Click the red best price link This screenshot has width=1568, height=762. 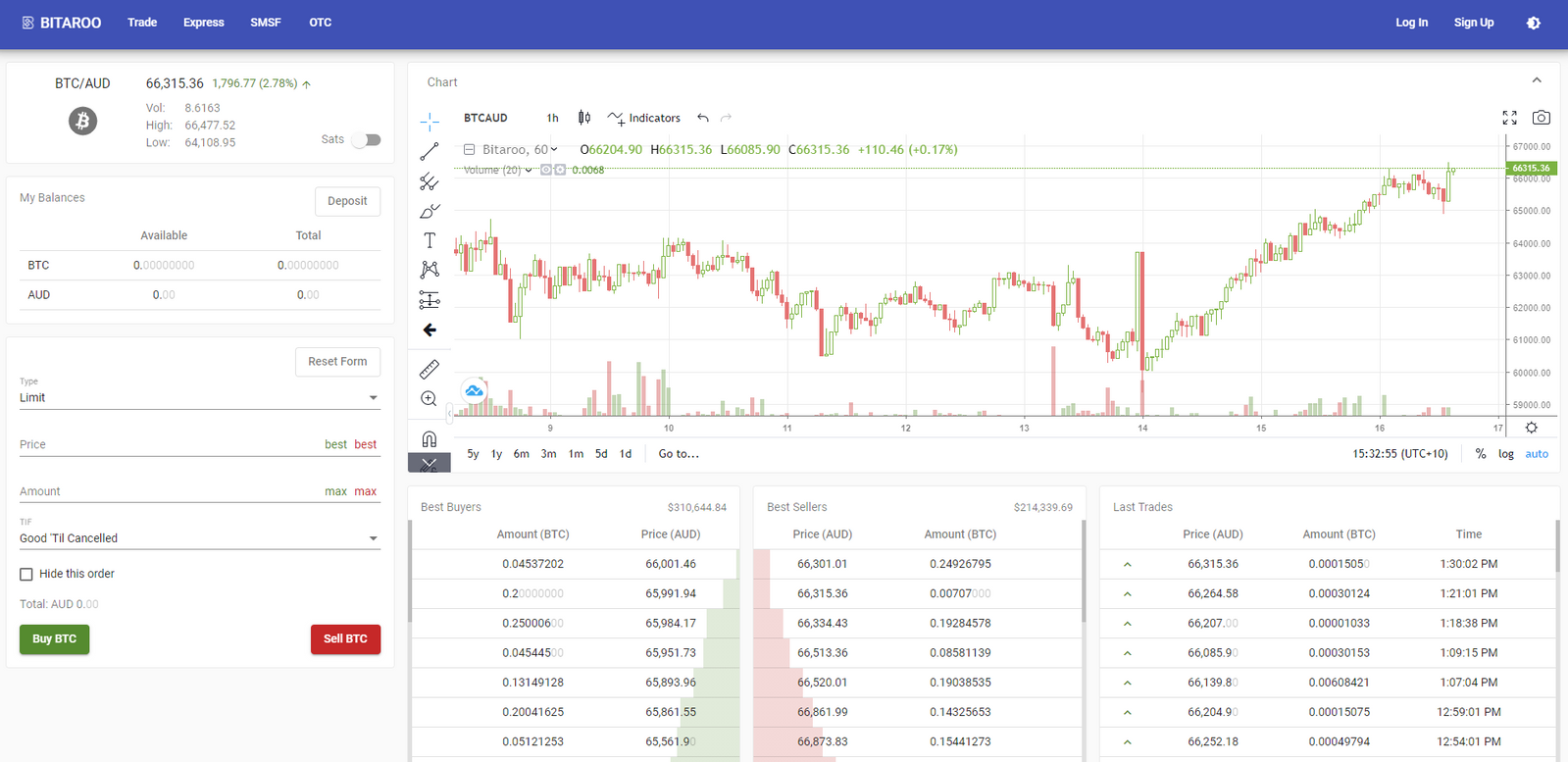coord(366,444)
